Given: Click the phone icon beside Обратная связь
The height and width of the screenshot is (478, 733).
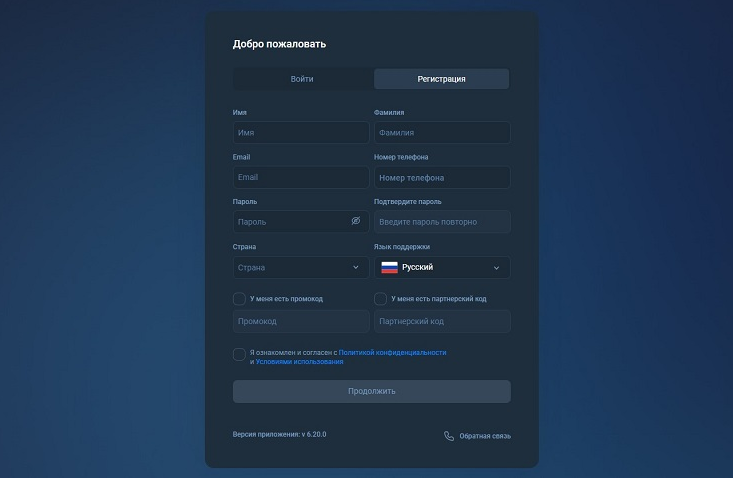Looking at the screenshot, I should click(449, 436).
